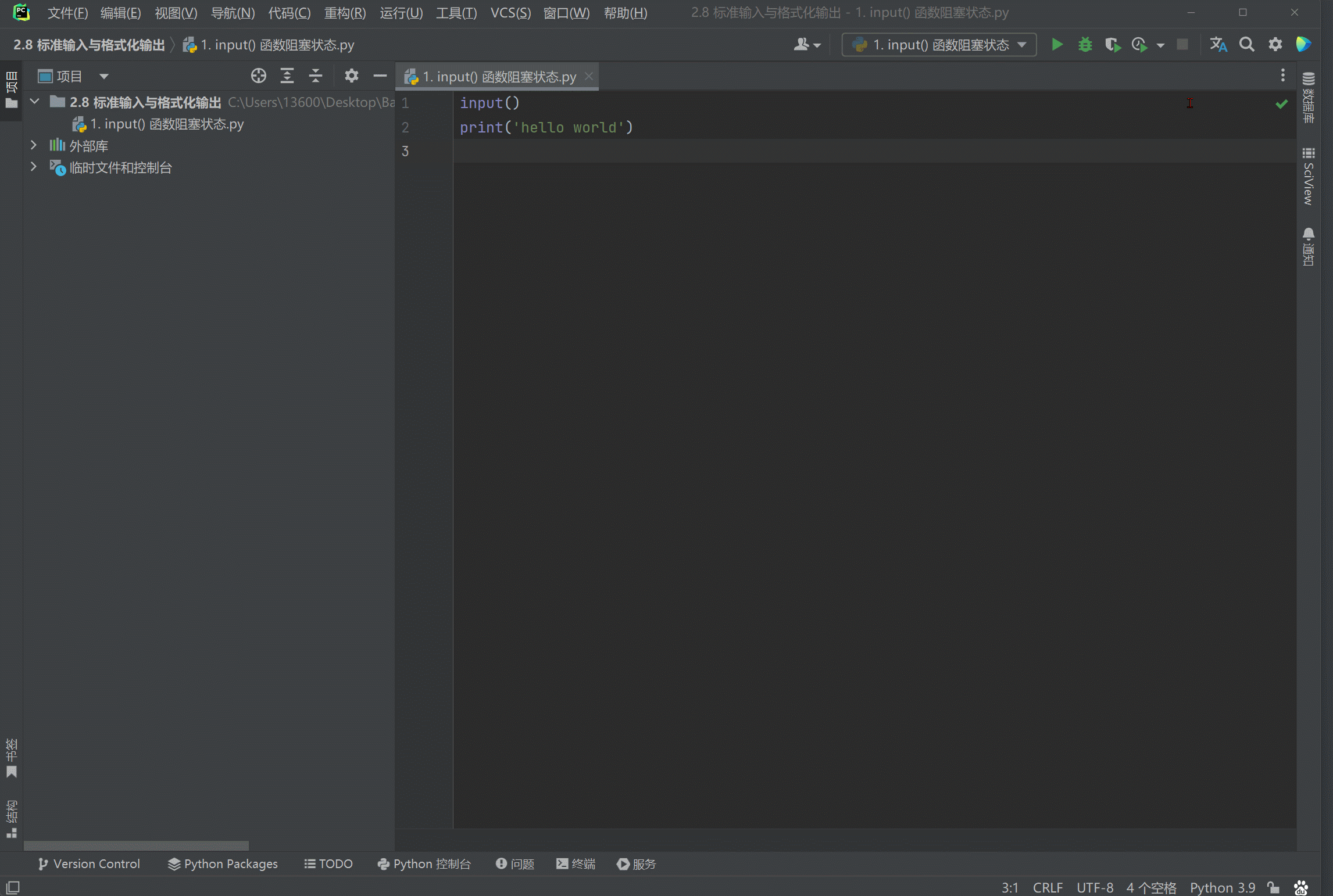Click the Run button to execute script
Screen dimensions: 1333x896
(x=1057, y=44)
